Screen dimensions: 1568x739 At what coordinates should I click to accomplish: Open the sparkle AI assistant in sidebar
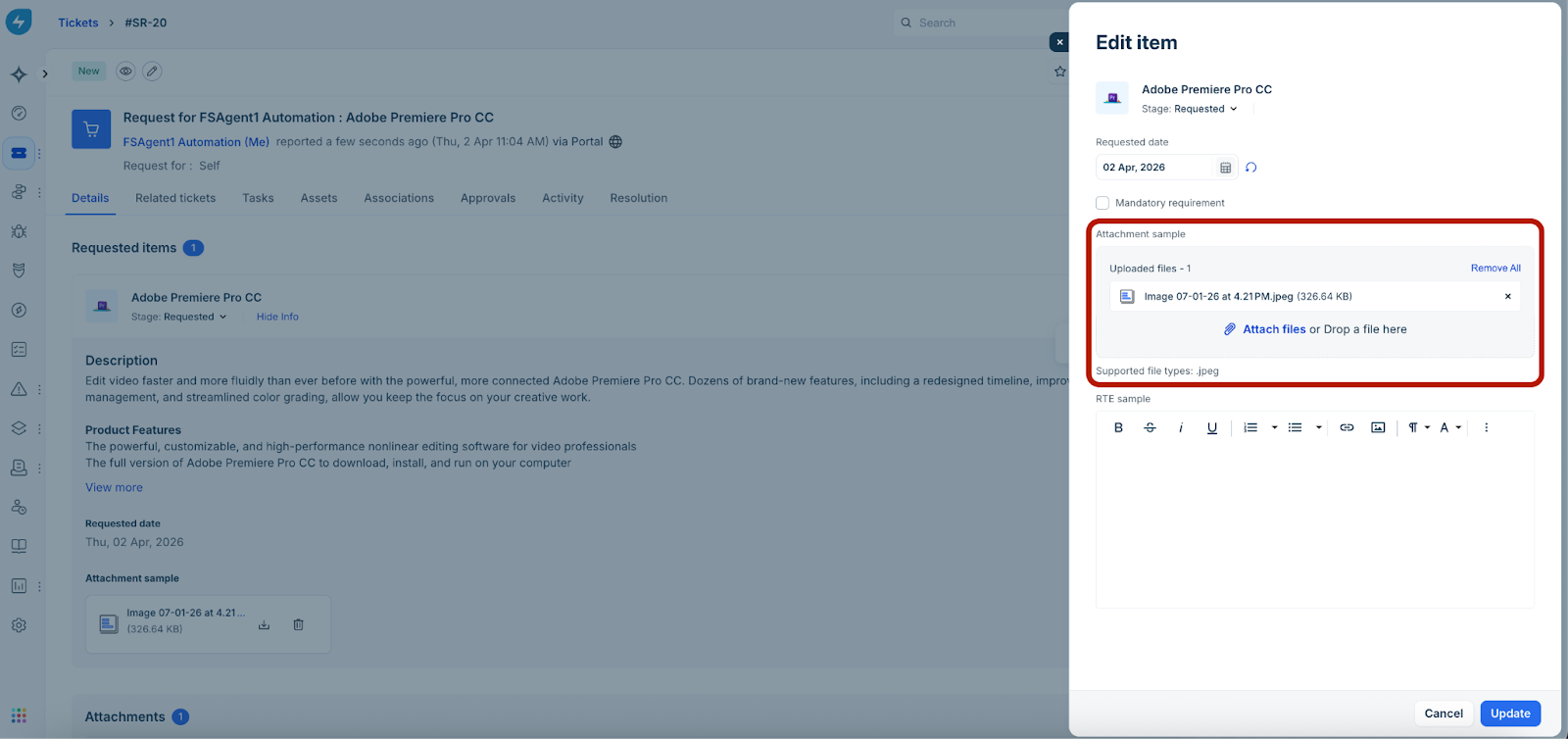pyautogui.click(x=19, y=74)
